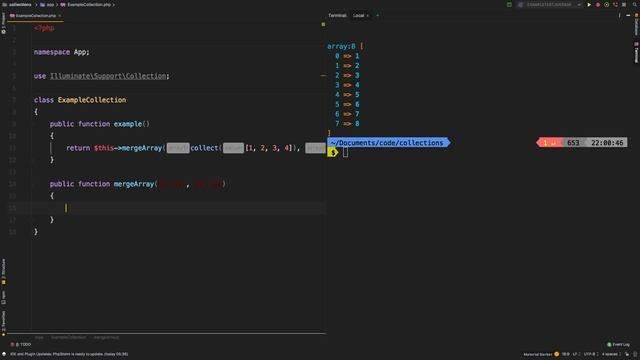Click the red error status segment in terminal prompt
Image resolution: width=640 pixels, height=360 pixels.
click(549, 143)
